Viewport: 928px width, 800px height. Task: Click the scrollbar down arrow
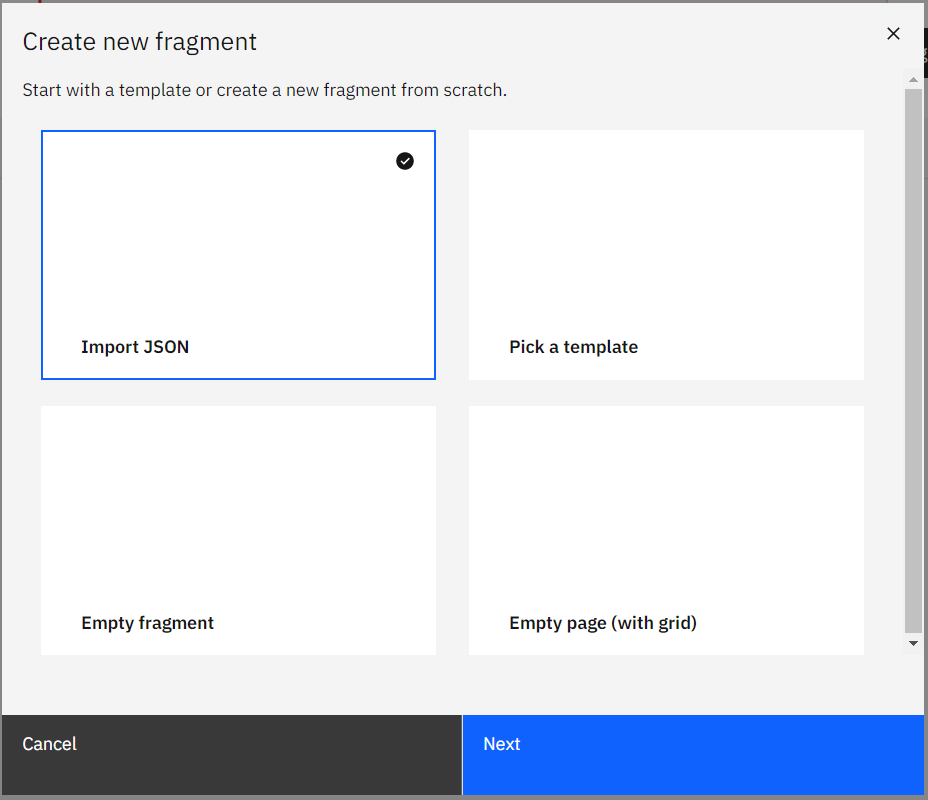pyautogui.click(x=913, y=643)
